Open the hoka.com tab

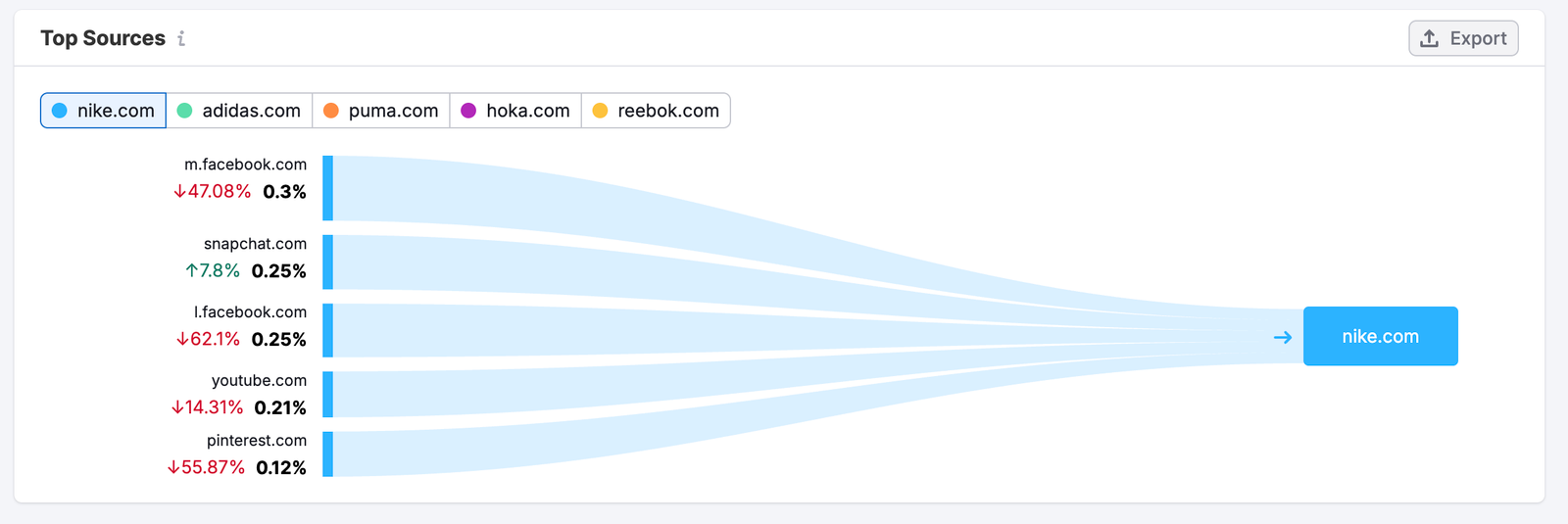(x=515, y=111)
